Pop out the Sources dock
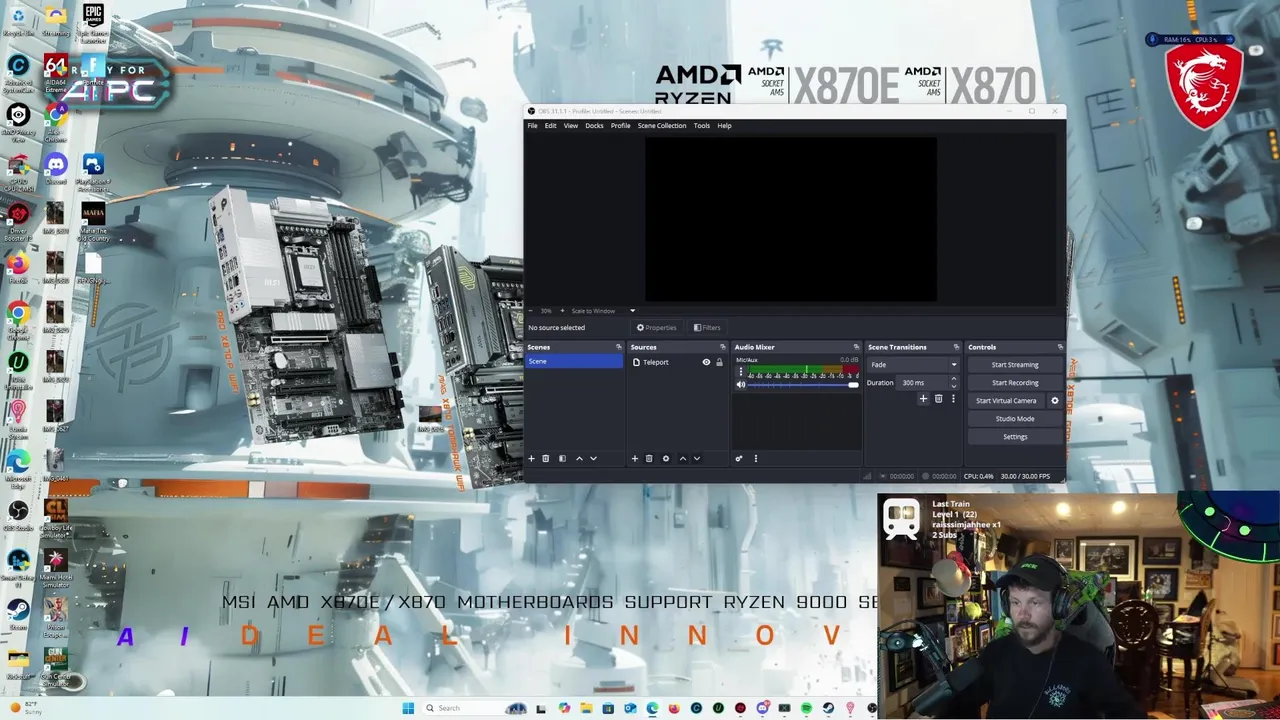The image size is (1280, 720). pyautogui.click(x=722, y=347)
